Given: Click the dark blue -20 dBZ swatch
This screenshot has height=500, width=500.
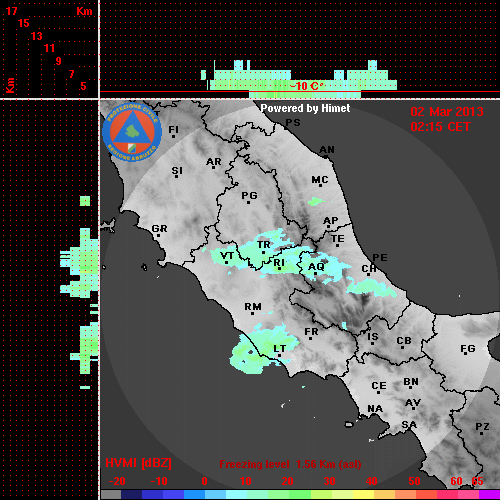Looking at the screenshot, I should point(132,494).
